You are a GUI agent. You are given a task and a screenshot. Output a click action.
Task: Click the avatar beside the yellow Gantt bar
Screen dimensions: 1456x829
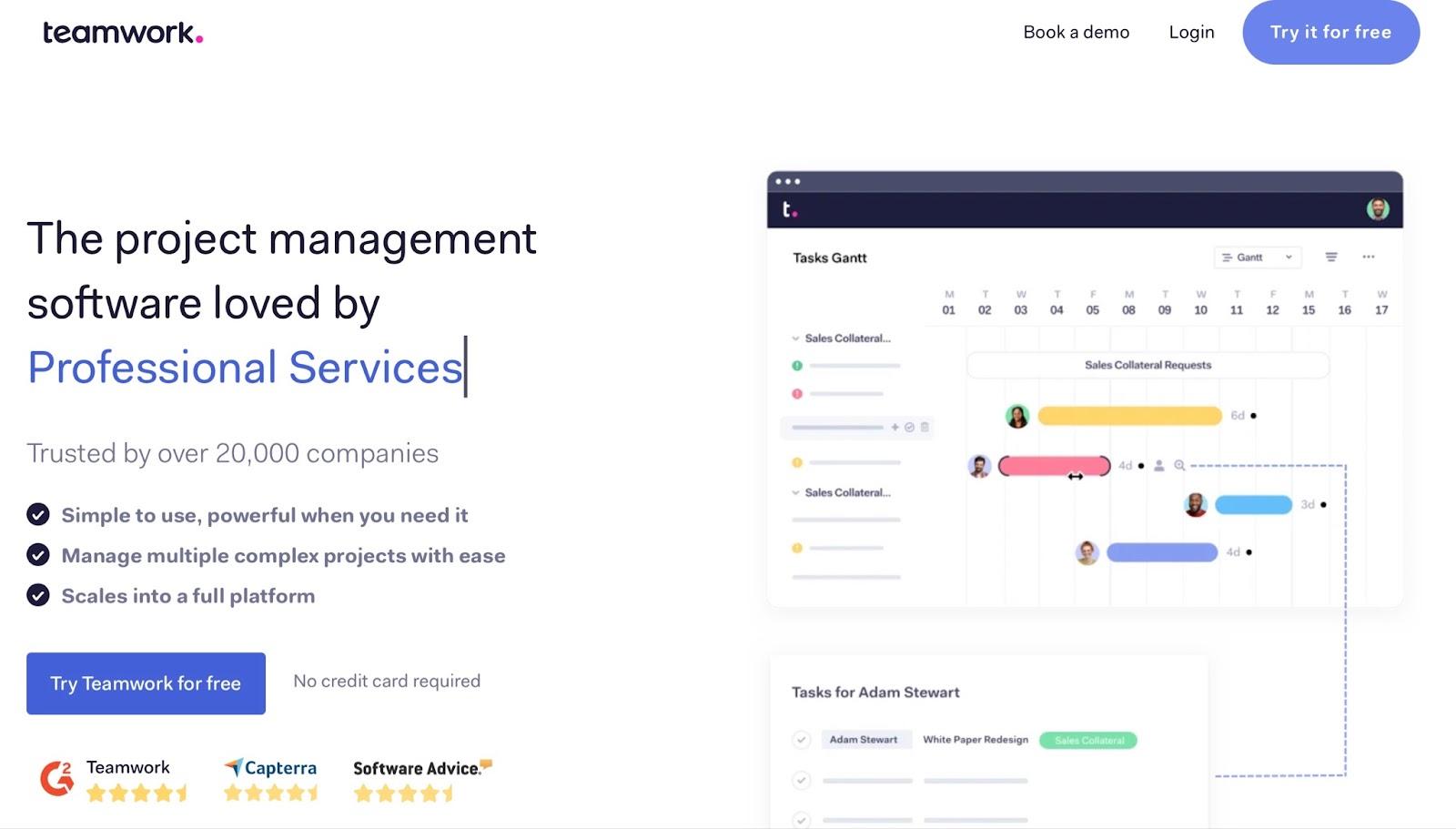pos(1017,417)
